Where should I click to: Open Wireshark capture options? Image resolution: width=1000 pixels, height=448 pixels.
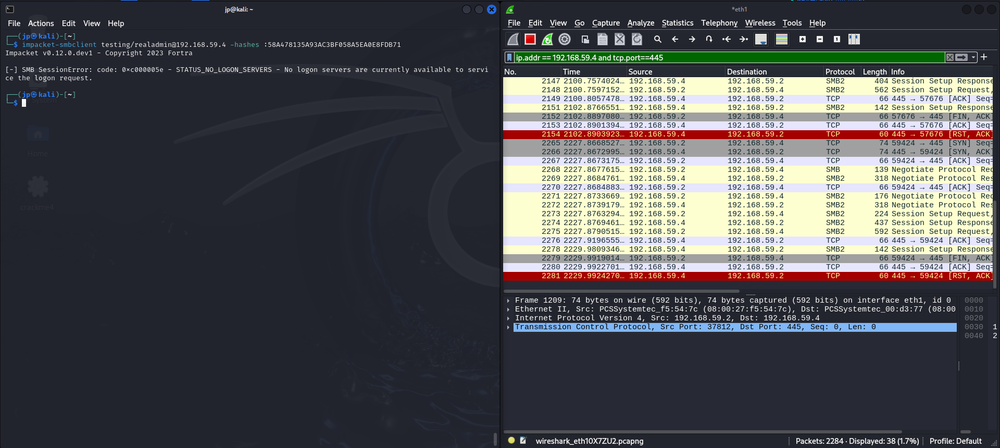[564, 39]
